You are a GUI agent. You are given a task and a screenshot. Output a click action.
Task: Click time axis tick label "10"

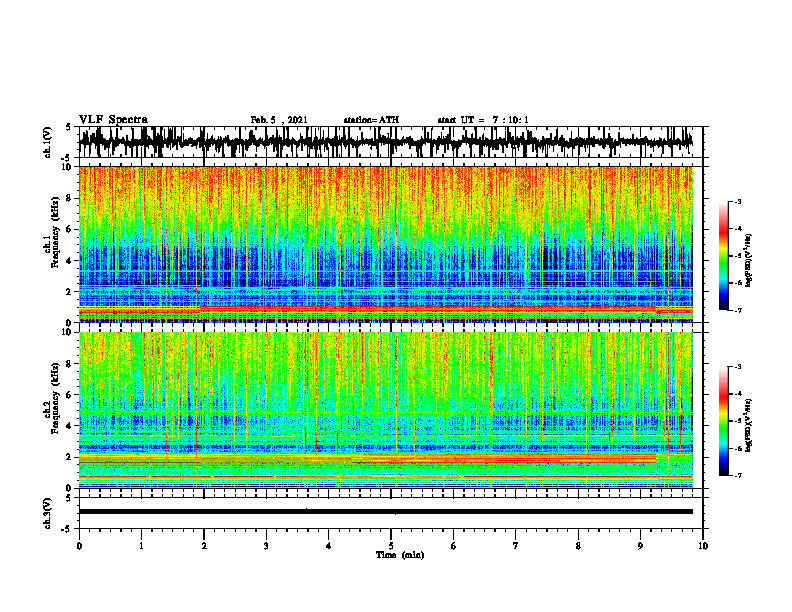pyautogui.click(x=703, y=546)
